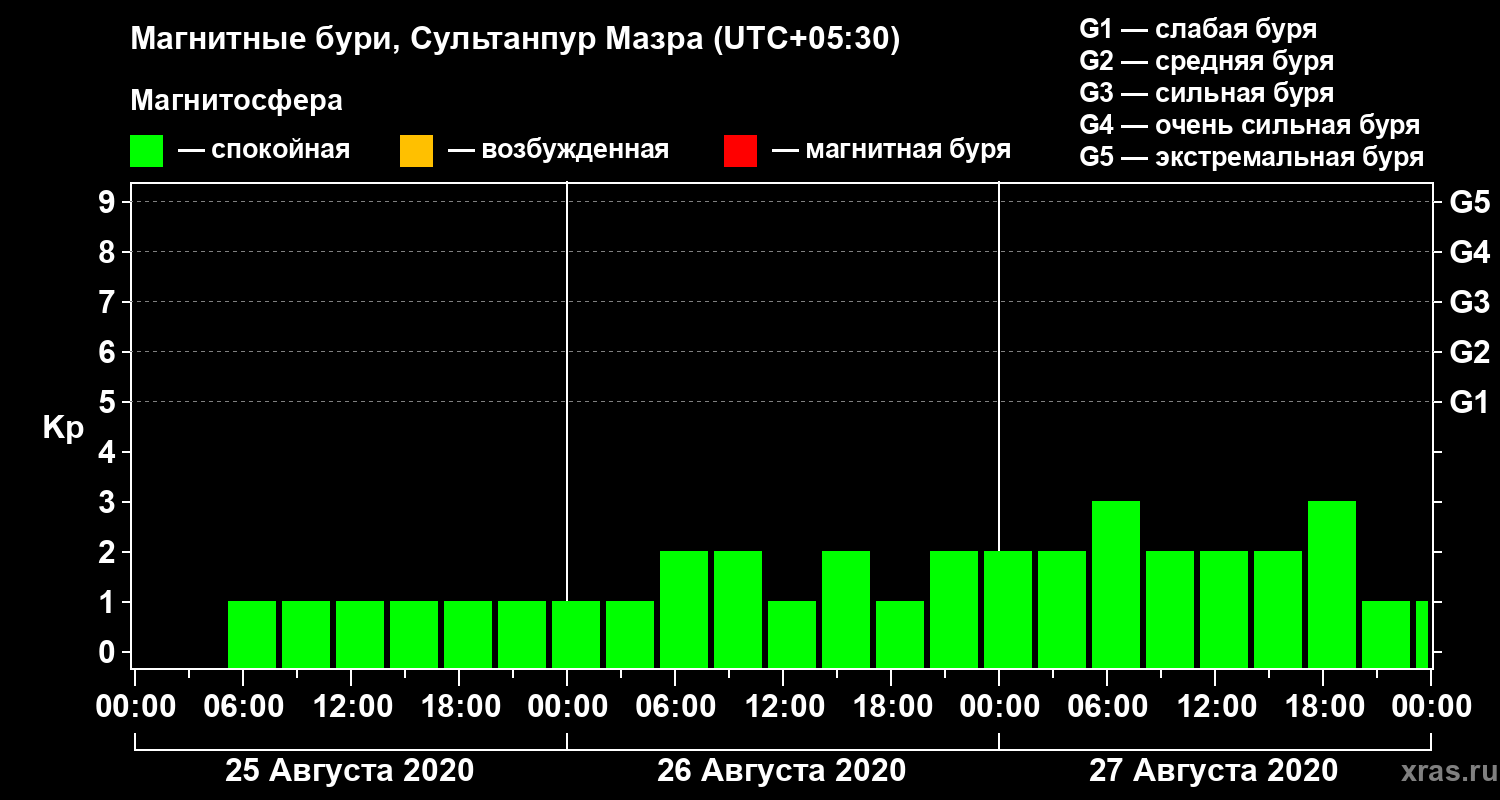Click the red 'магнитная буря' legend swatch
The height and width of the screenshot is (800, 1500).
pyautogui.click(x=740, y=151)
